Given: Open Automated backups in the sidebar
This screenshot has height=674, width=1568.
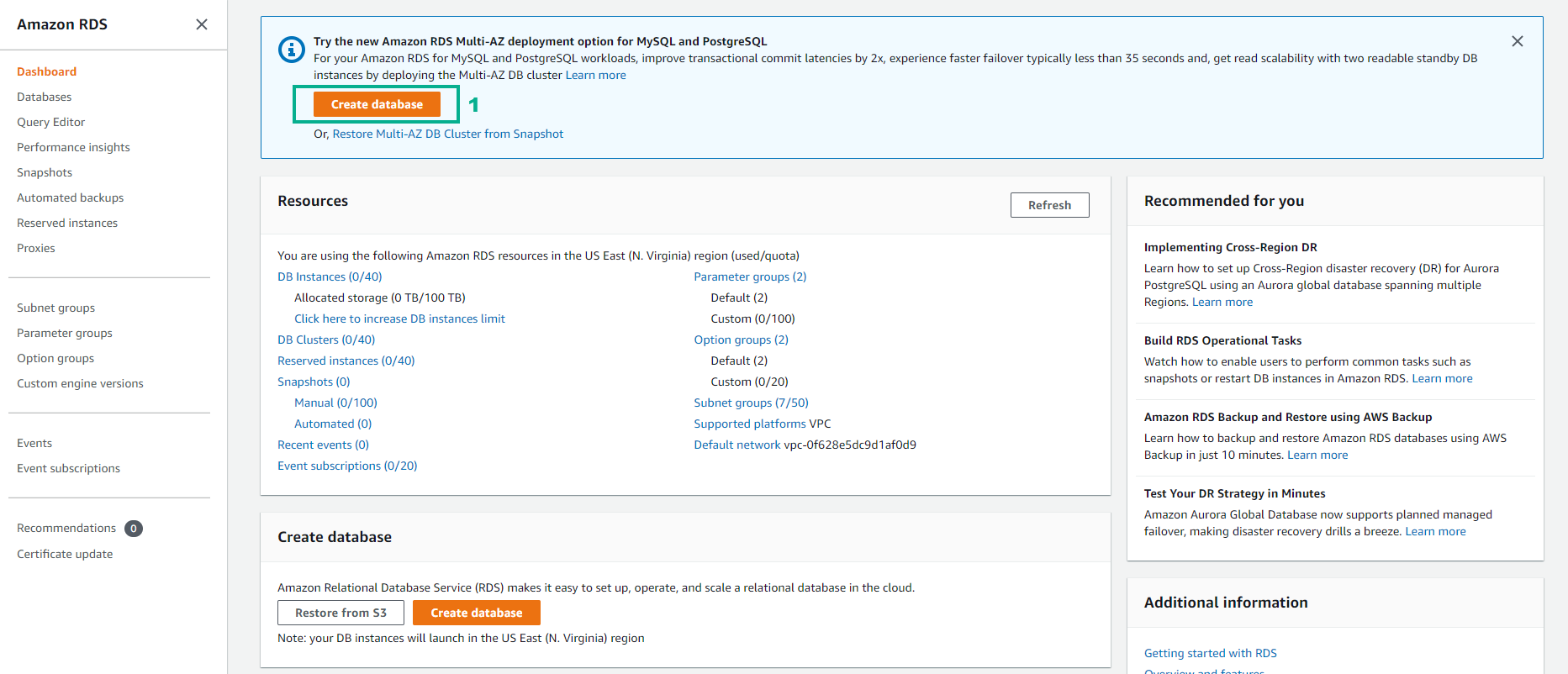Looking at the screenshot, I should (x=71, y=197).
